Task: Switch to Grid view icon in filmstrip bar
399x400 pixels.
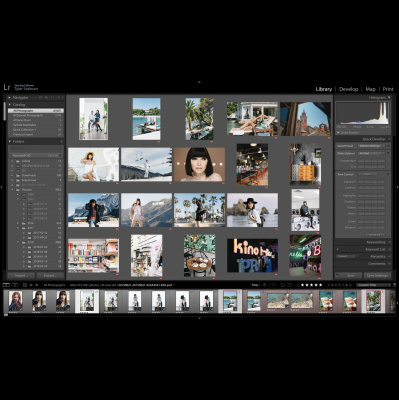Action: (25, 285)
